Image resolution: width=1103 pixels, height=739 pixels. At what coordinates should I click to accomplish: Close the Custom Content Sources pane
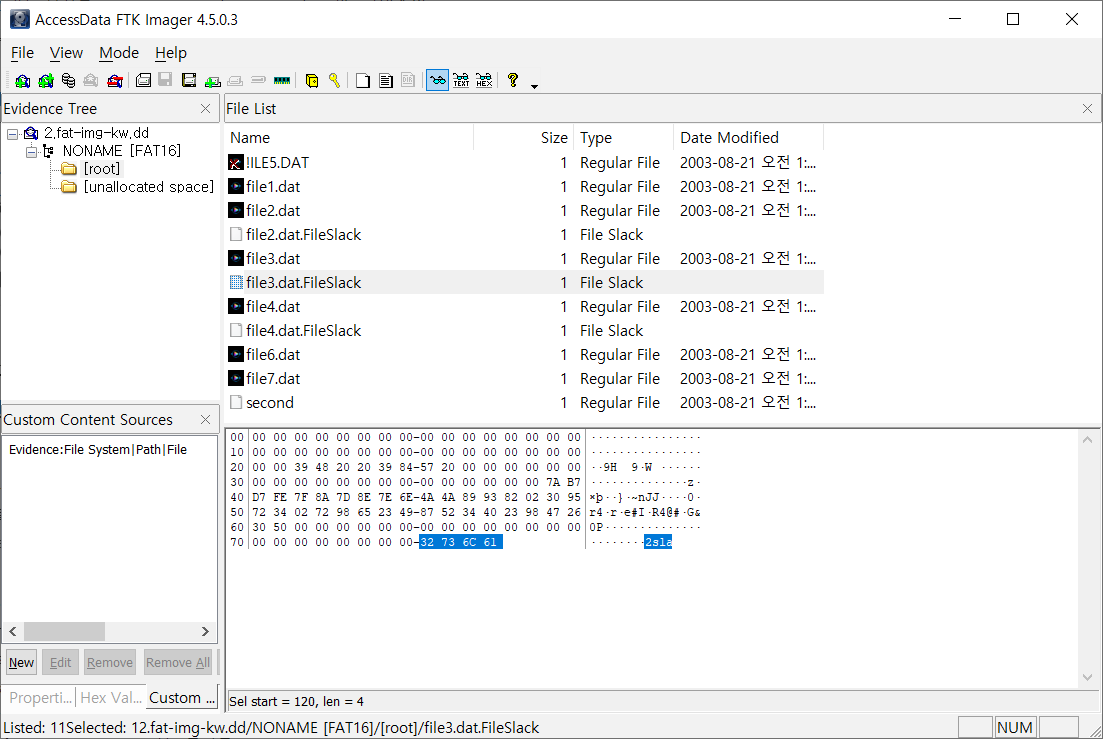[205, 419]
